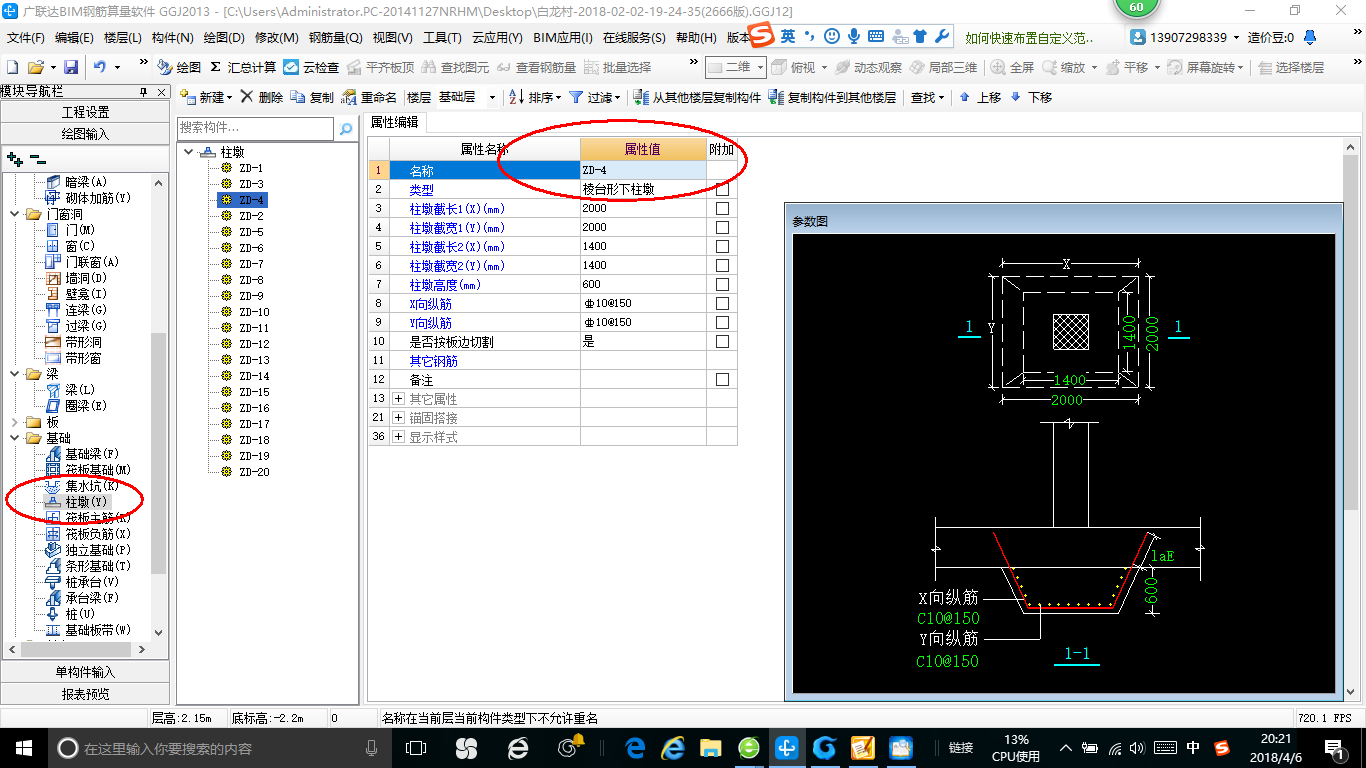The width and height of the screenshot is (1366, 768).
Task: Click the 复制 copy component button
Action: [x=313, y=97]
